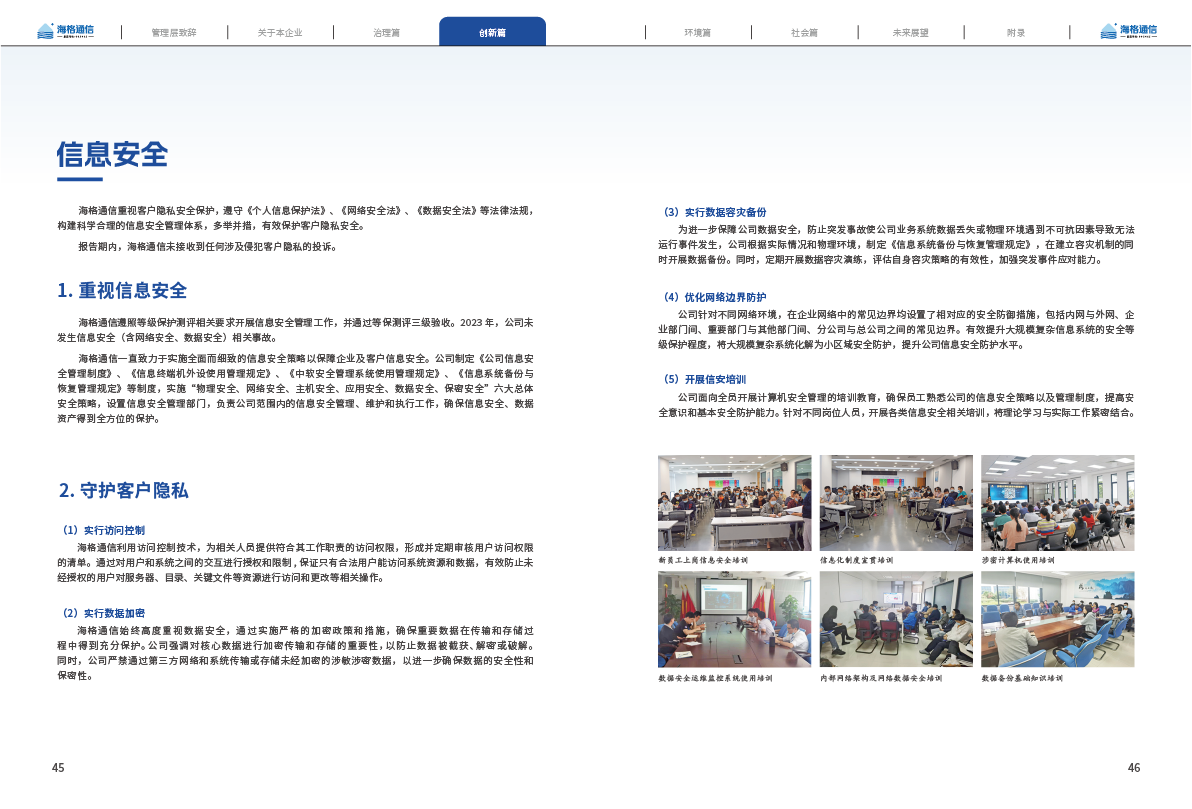Screen dimensions: 1192x809
Task: Open the 附录 appendix tab
Action: [1016, 32]
